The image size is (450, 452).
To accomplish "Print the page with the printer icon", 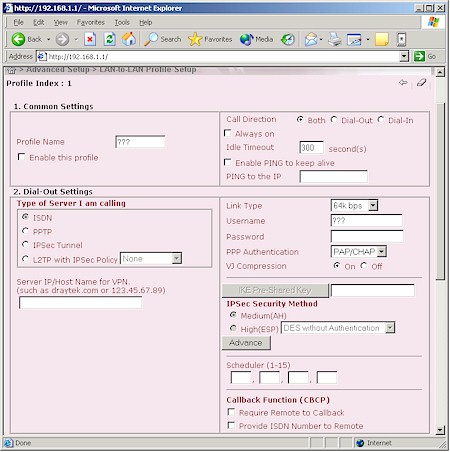I will click(335, 39).
